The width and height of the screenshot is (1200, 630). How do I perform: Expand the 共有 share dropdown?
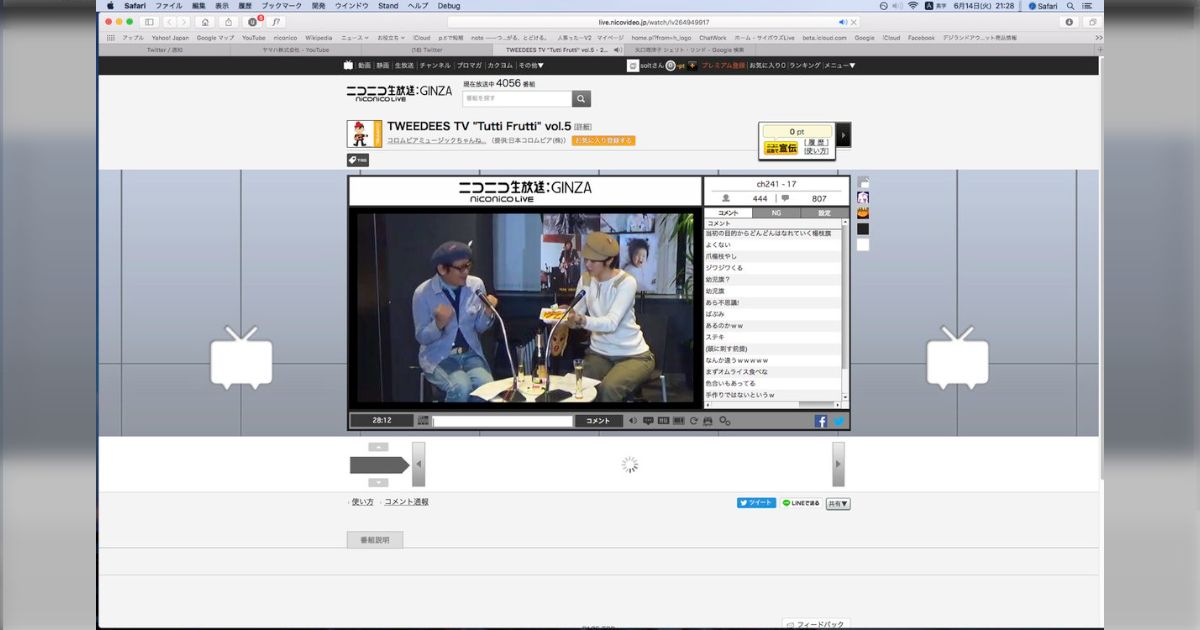838,504
